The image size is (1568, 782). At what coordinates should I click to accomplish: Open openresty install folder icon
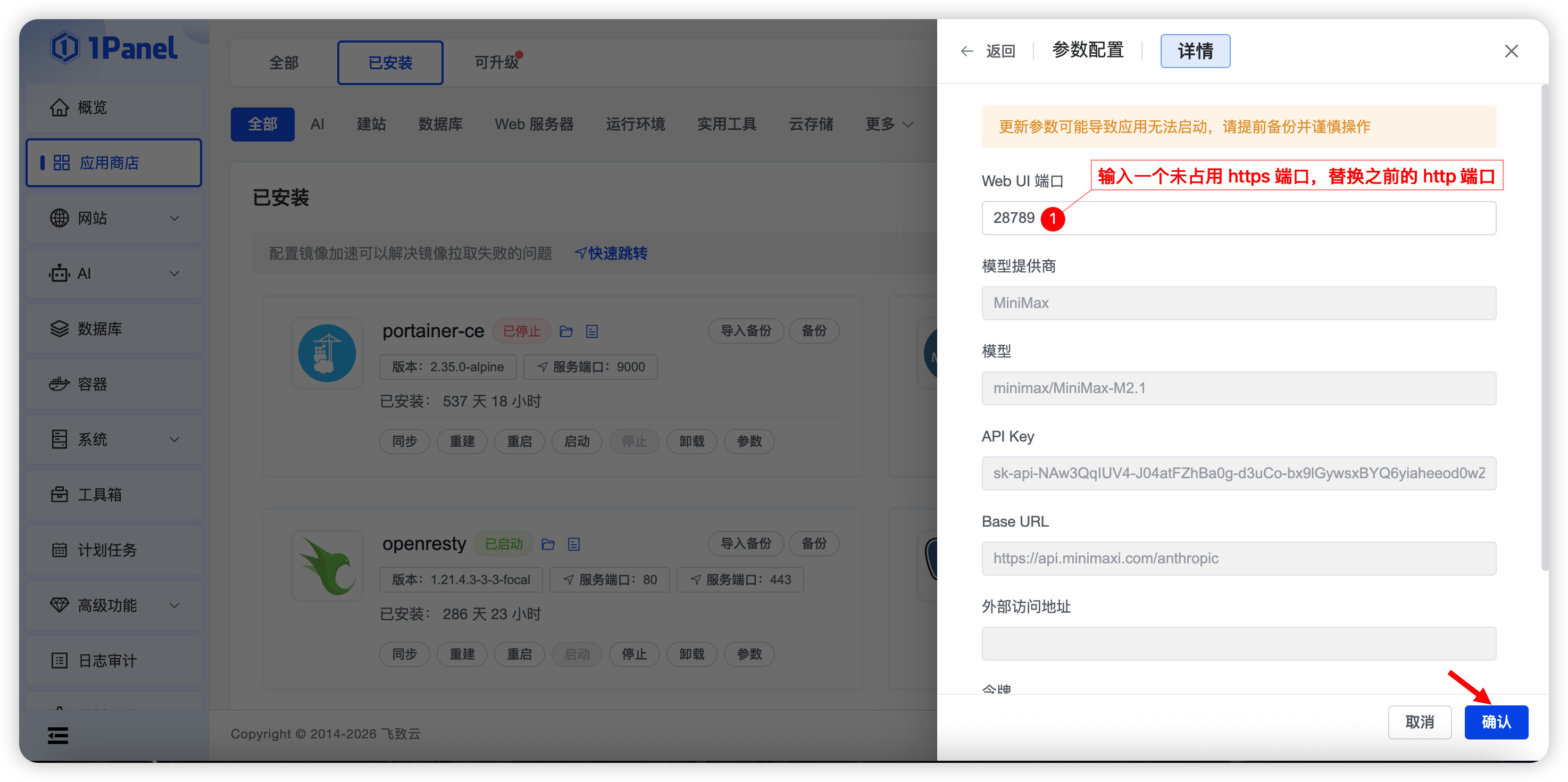548,544
